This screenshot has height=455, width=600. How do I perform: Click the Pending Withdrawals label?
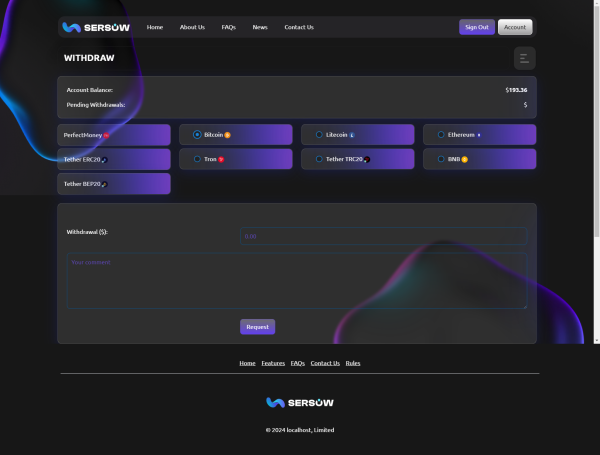pos(96,105)
